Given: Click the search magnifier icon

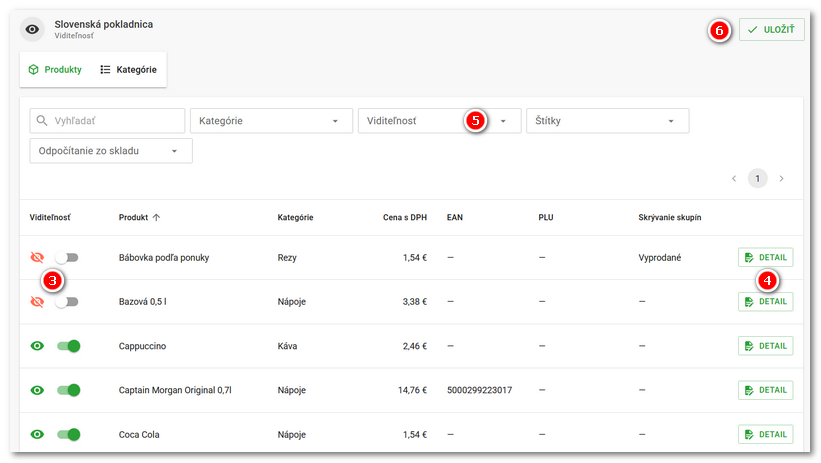Looking at the screenshot, I should [42, 120].
